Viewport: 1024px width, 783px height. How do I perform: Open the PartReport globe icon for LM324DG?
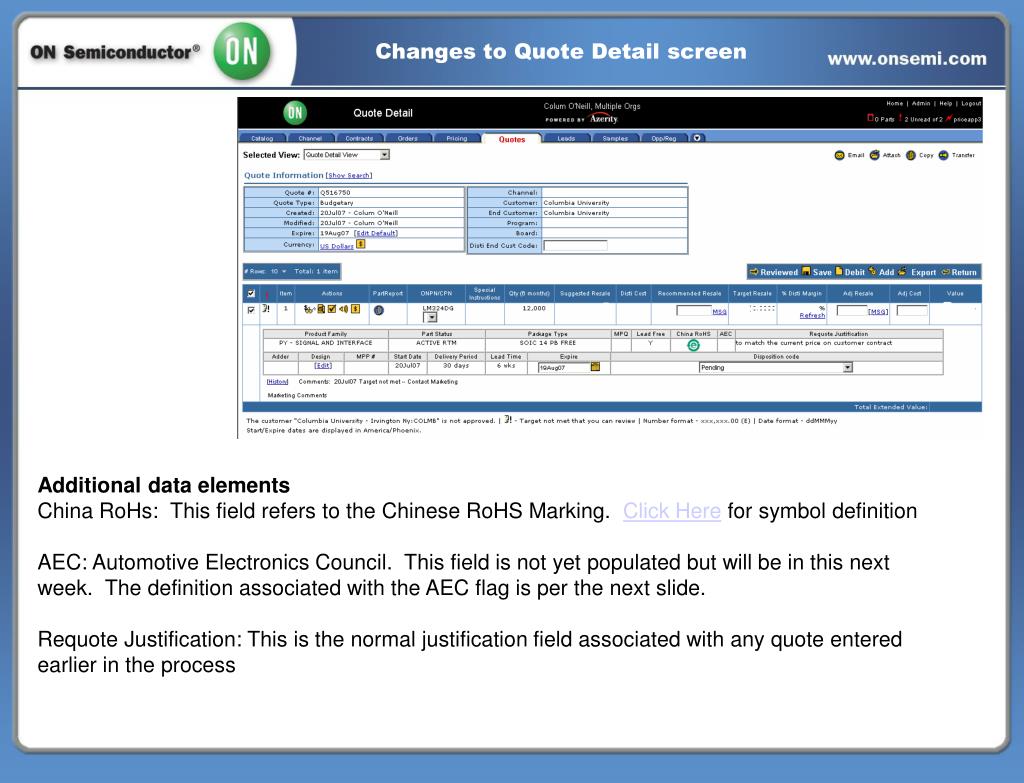coord(379,310)
